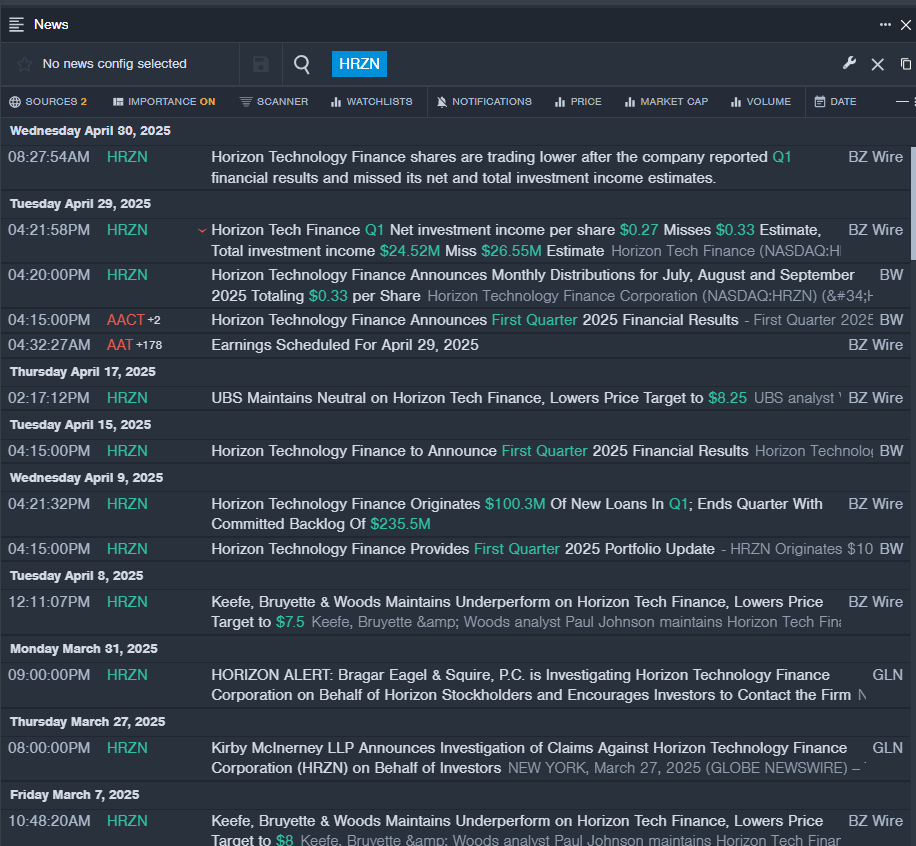Open the three-dot more options menu

click(885, 25)
